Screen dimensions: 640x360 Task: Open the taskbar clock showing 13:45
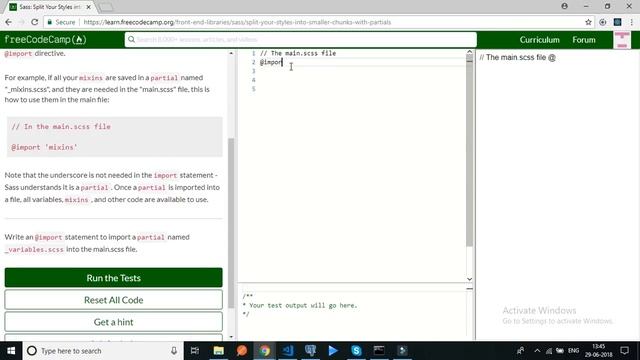click(598, 351)
